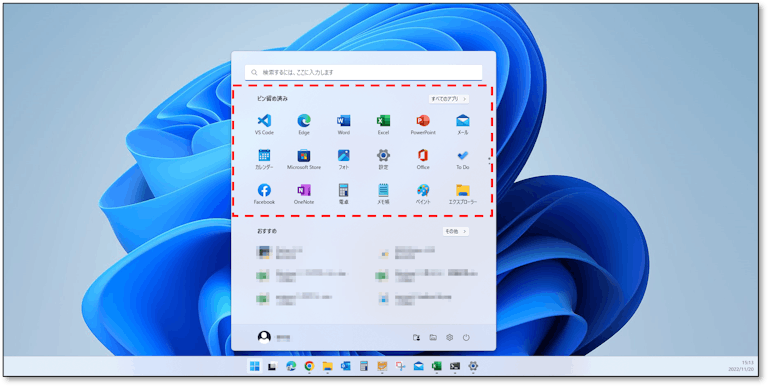768x386 pixels.
Task: Click the すべてのアプリ button
Action: point(449,99)
